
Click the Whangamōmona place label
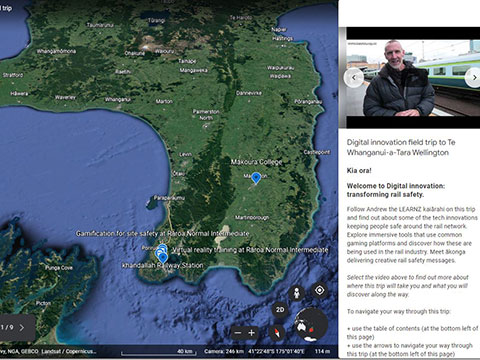pyautogui.click(x=56, y=51)
